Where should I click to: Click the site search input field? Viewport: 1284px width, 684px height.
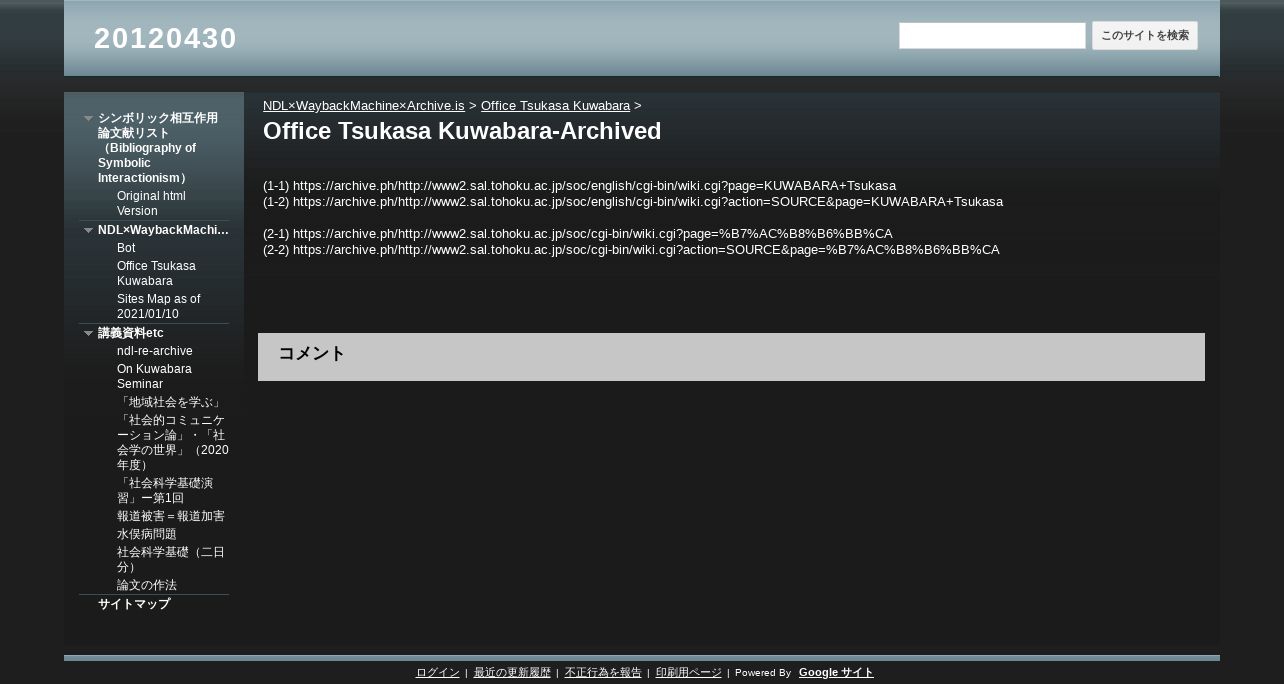[x=992, y=36]
